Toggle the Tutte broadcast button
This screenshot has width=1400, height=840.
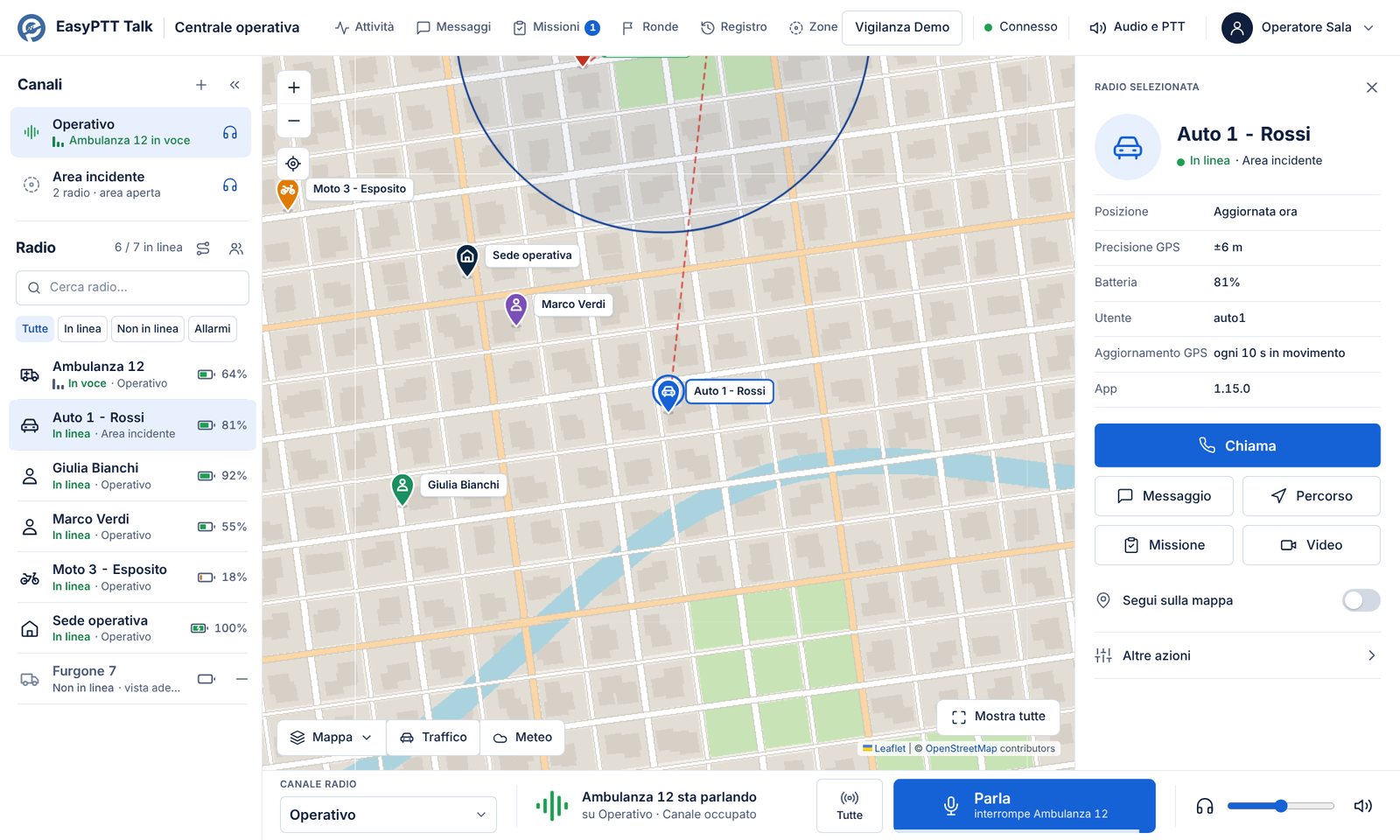click(850, 805)
